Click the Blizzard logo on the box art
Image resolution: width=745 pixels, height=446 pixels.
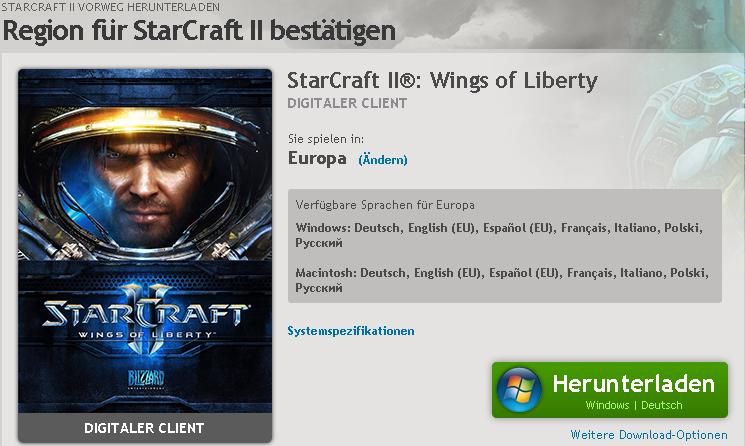point(146,379)
